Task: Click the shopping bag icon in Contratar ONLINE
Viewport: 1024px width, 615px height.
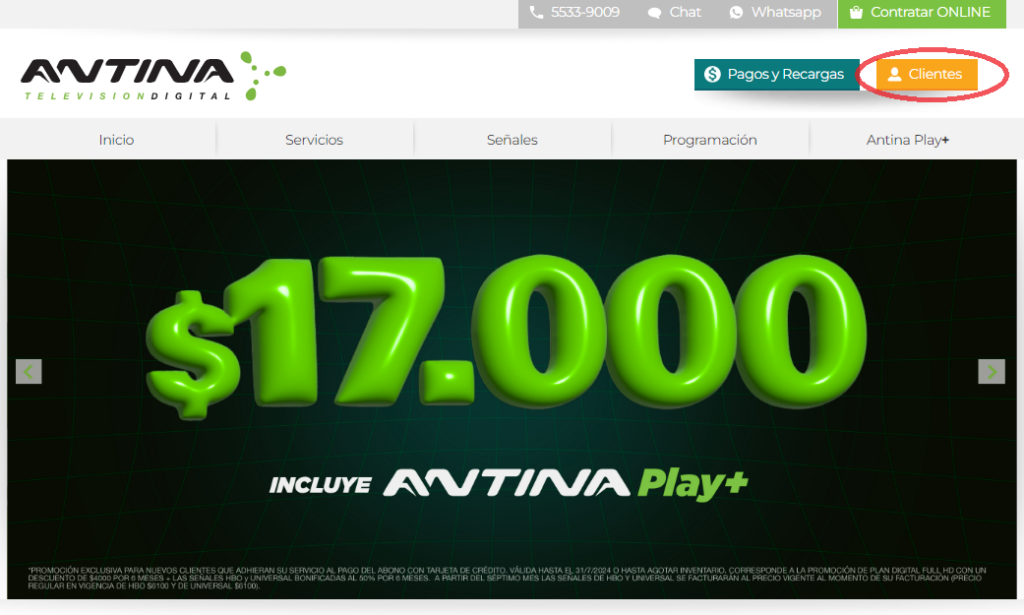Action: pyautogui.click(x=856, y=12)
